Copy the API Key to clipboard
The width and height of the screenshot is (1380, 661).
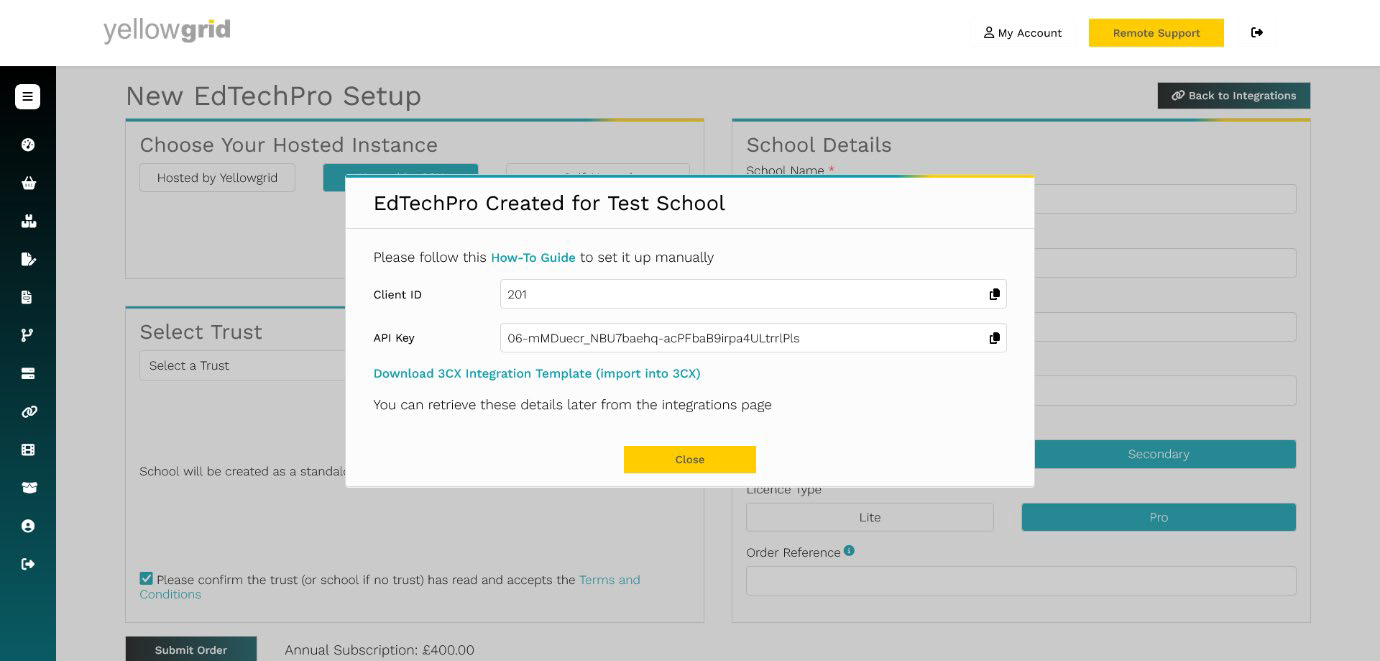(x=994, y=338)
